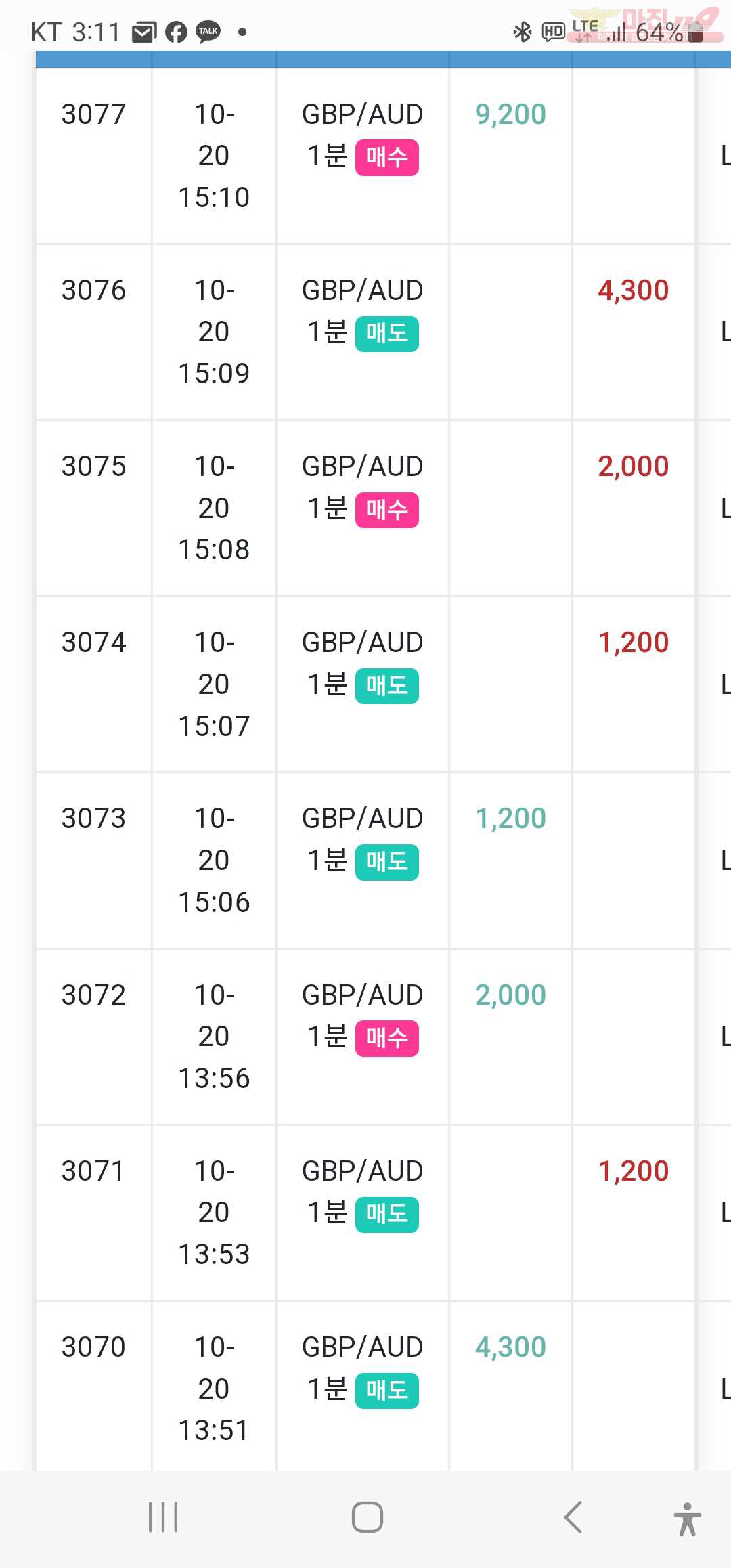Tap the 매수 badge in row 3072

coord(387,1039)
